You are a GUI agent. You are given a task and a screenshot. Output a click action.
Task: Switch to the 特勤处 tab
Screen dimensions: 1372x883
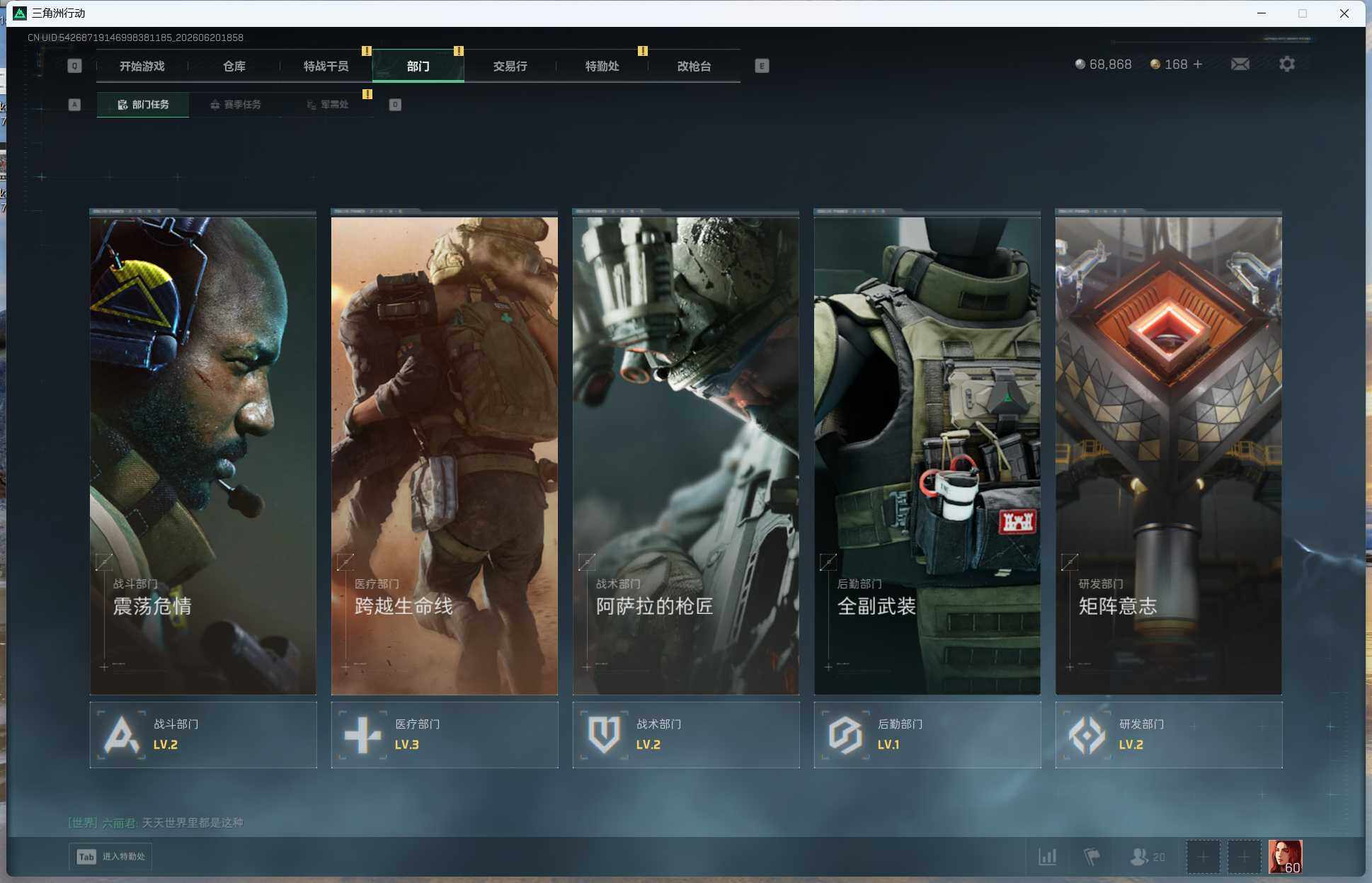pyautogui.click(x=602, y=66)
